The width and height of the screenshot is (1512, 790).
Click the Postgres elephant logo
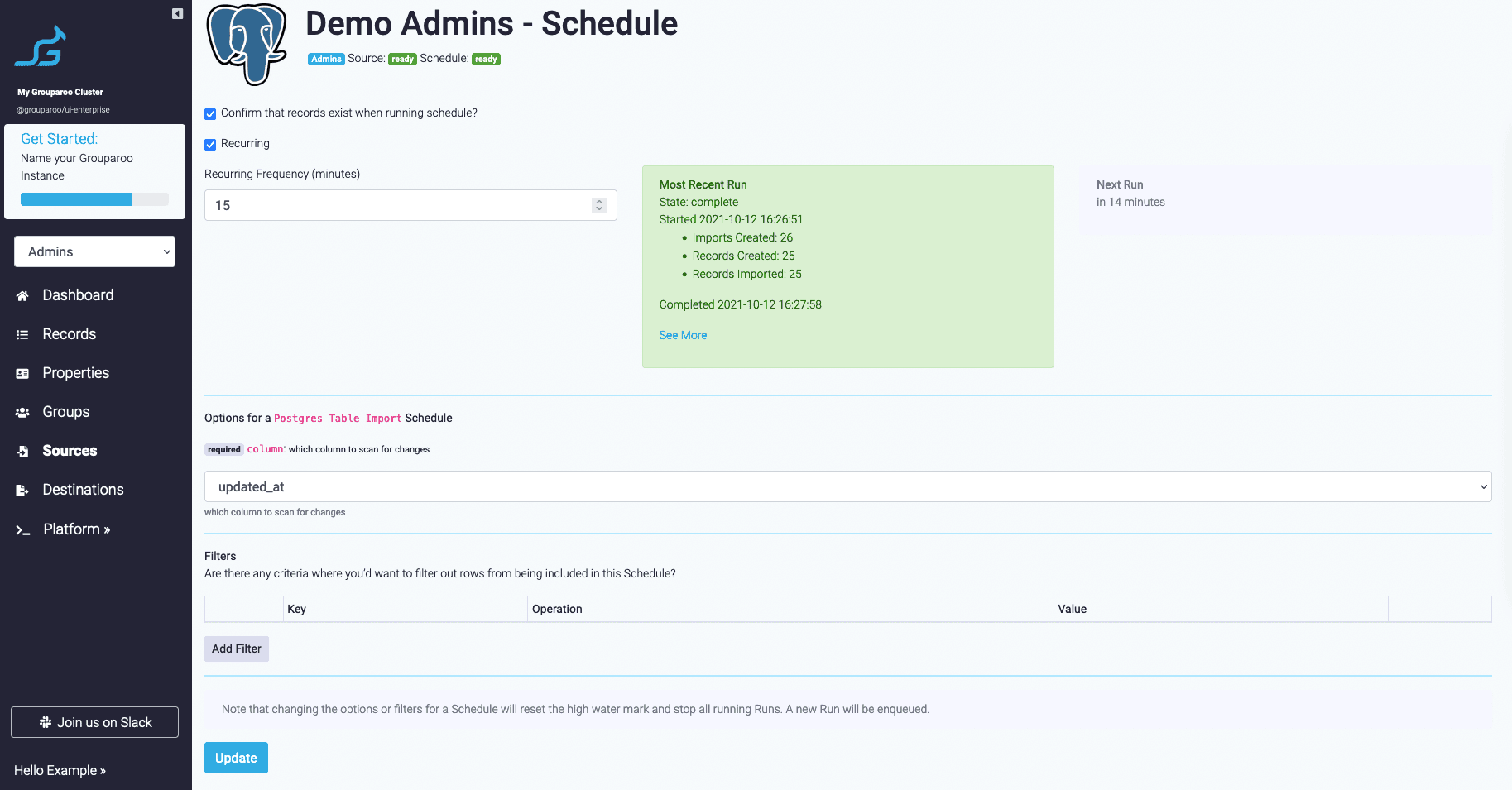click(x=247, y=45)
